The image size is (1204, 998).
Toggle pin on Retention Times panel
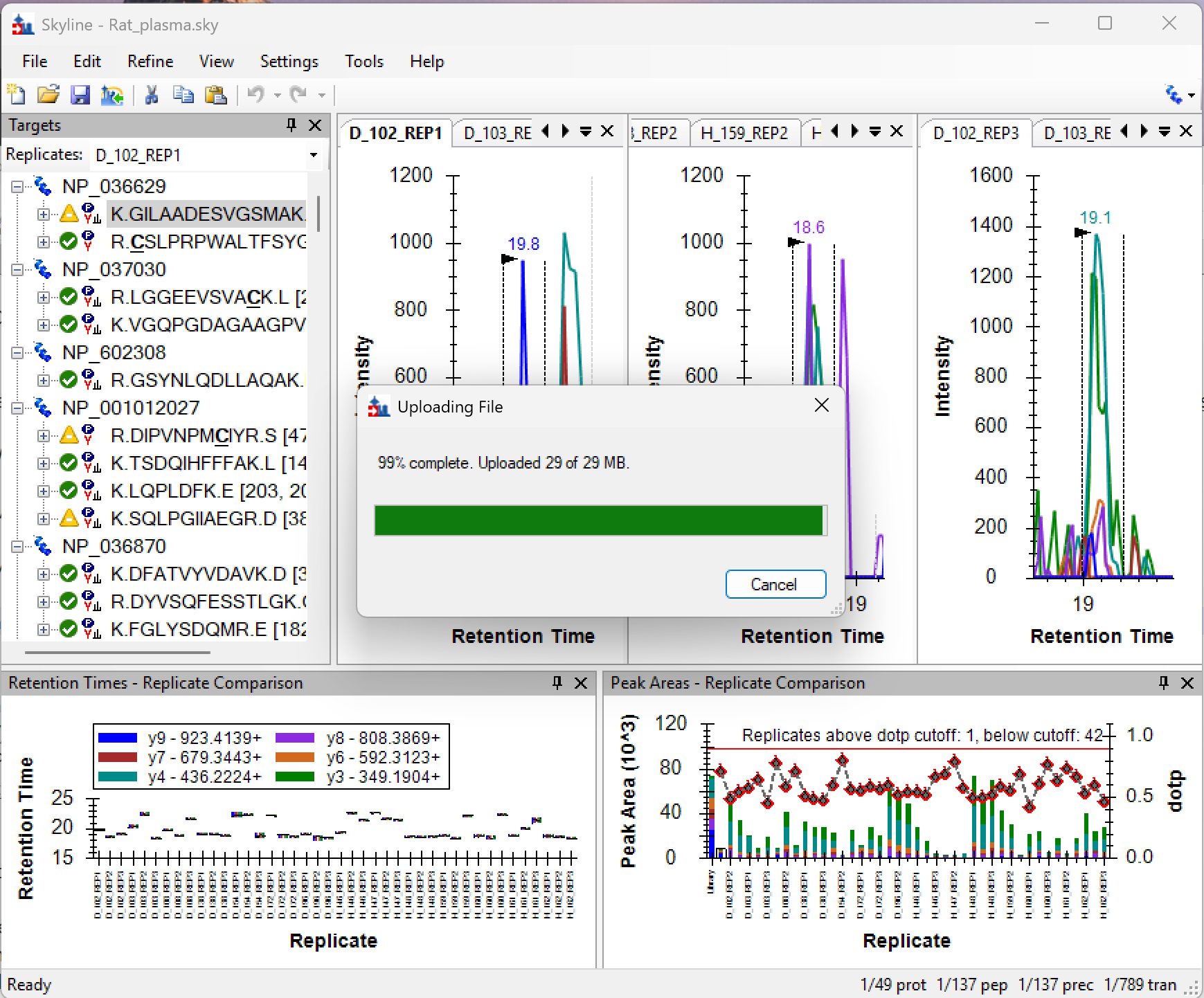[x=557, y=683]
